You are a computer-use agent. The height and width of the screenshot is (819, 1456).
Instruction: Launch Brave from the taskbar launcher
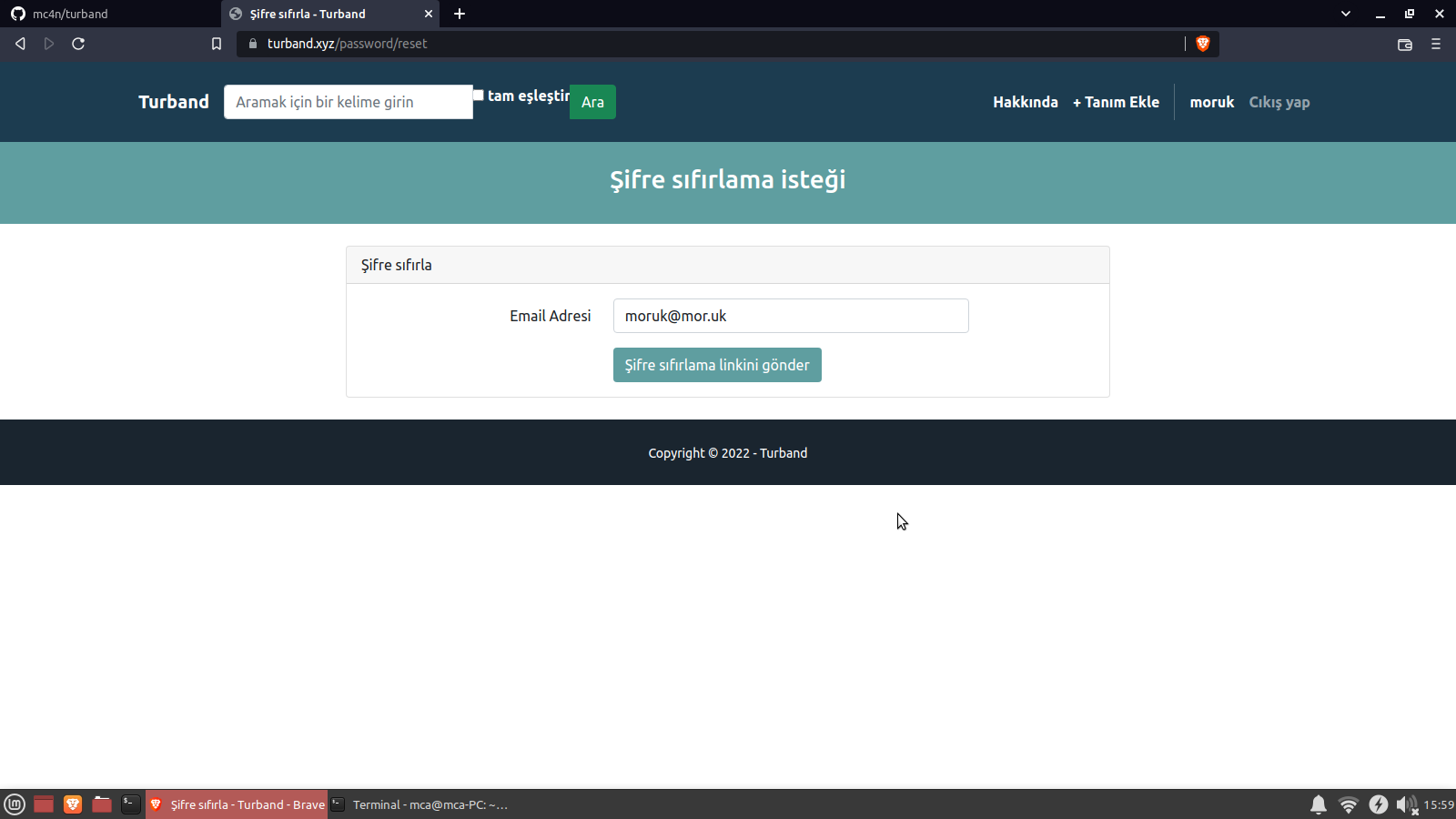pyautogui.click(x=73, y=804)
